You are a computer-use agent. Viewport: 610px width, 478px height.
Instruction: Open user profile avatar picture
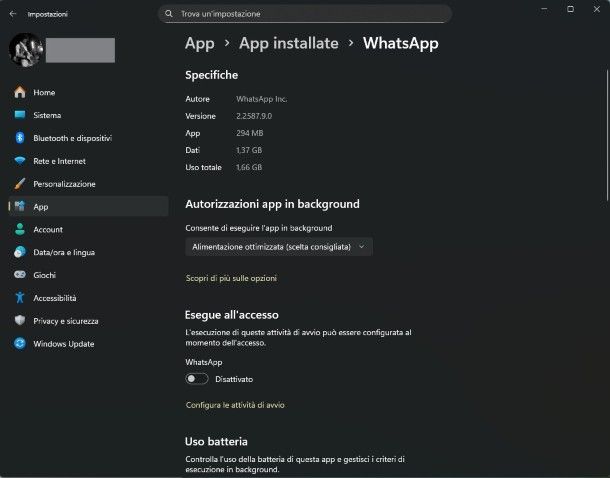[26, 50]
